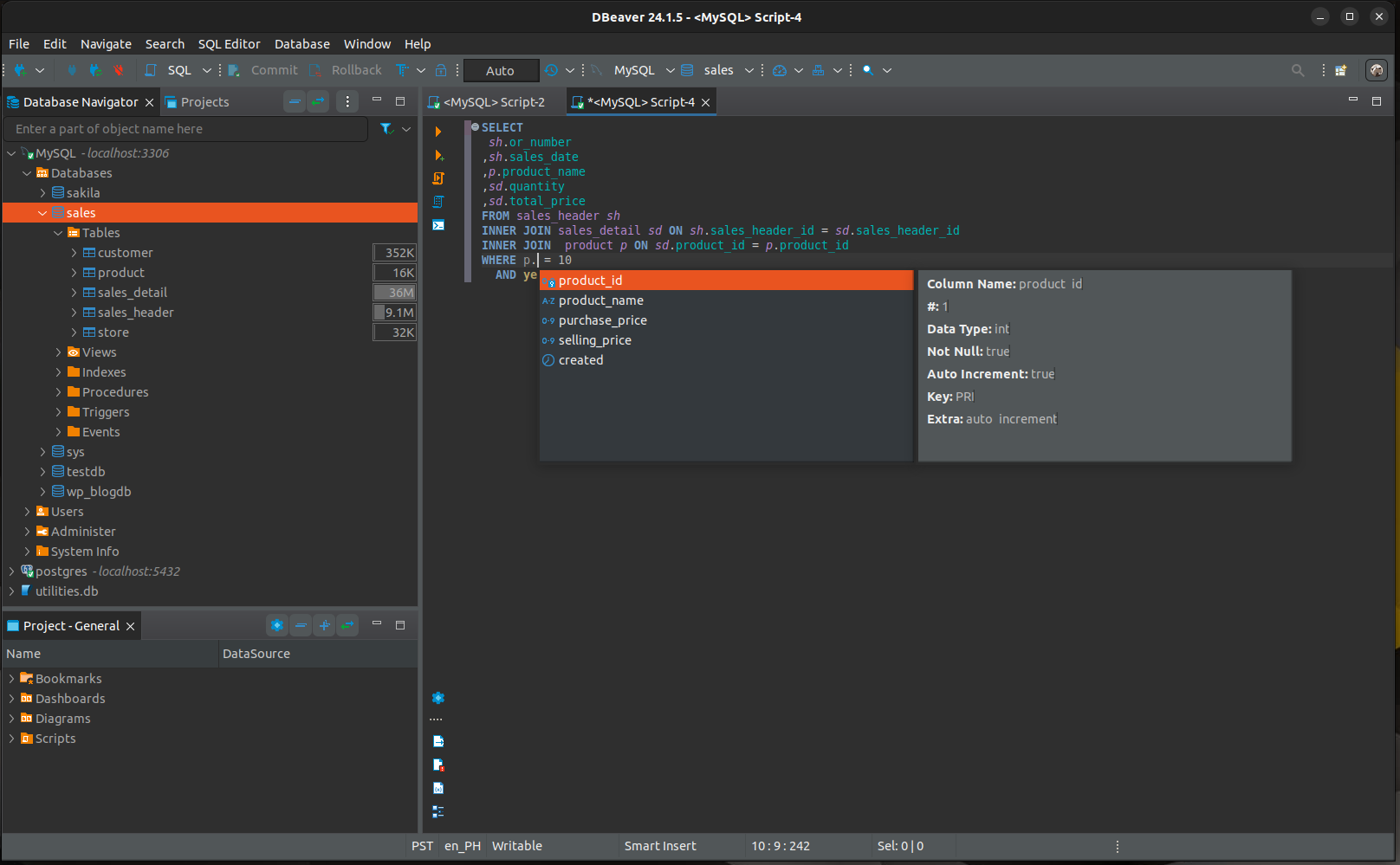This screenshot has height=865, width=1400.
Task: Toggle link with editor in Project panel
Action: pos(347,625)
